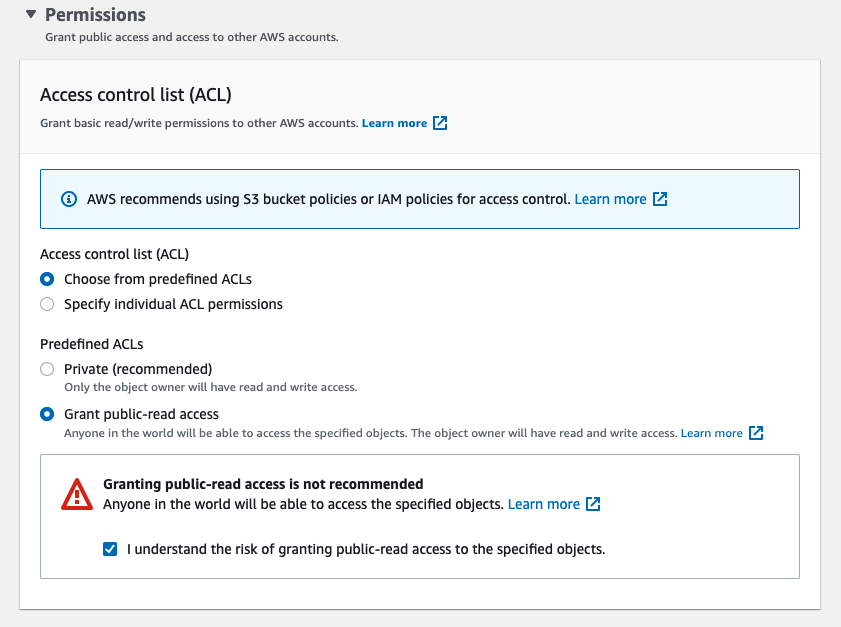Screen dimensions: 841x627
Task: Open Learn more link under ACL heading
Action: tap(394, 123)
